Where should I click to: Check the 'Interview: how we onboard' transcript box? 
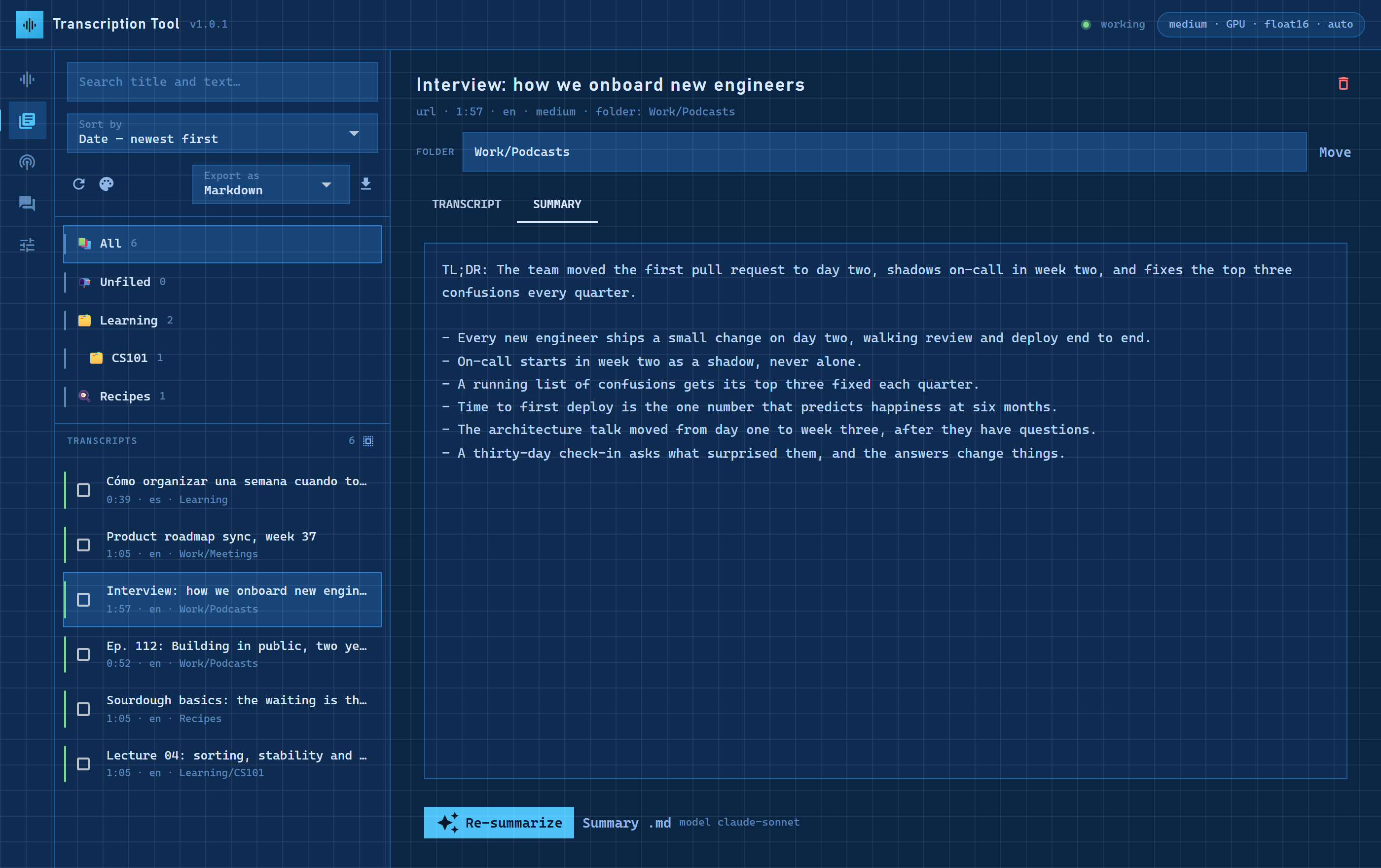tap(83, 600)
